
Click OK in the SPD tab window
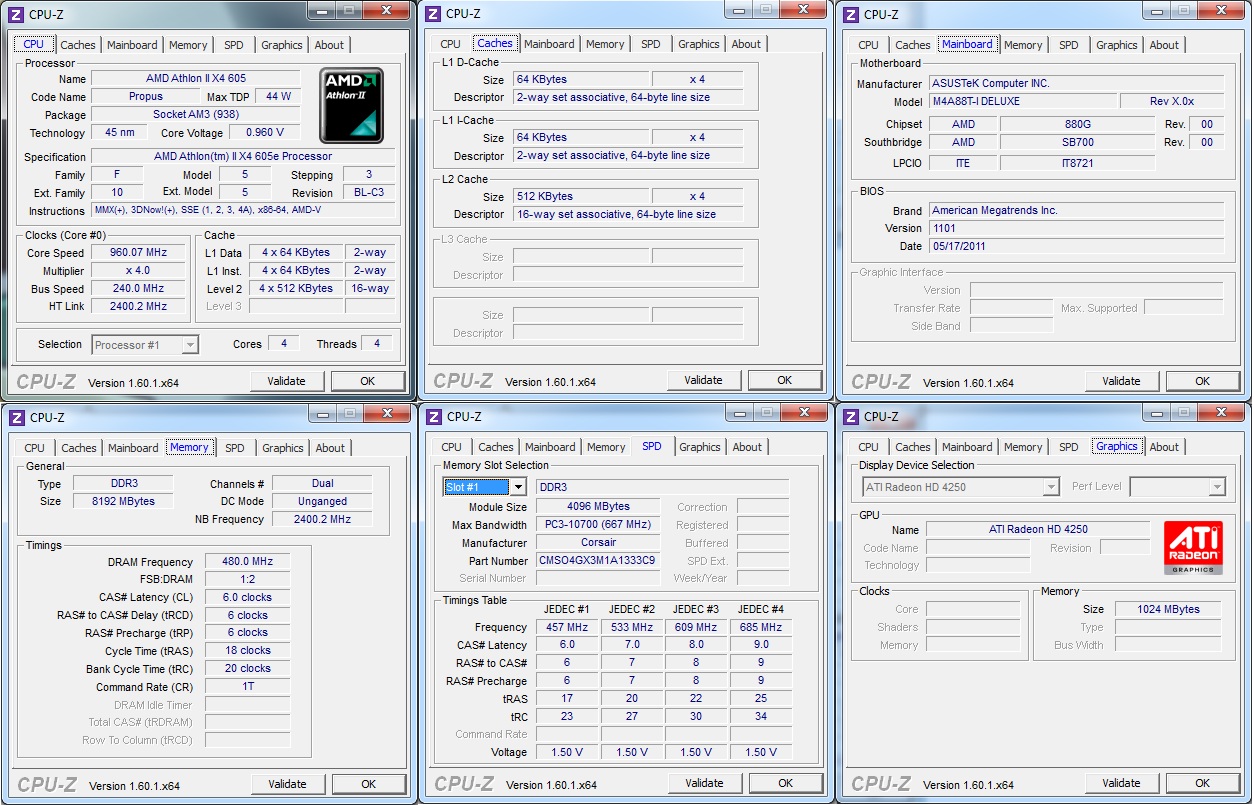(x=785, y=783)
